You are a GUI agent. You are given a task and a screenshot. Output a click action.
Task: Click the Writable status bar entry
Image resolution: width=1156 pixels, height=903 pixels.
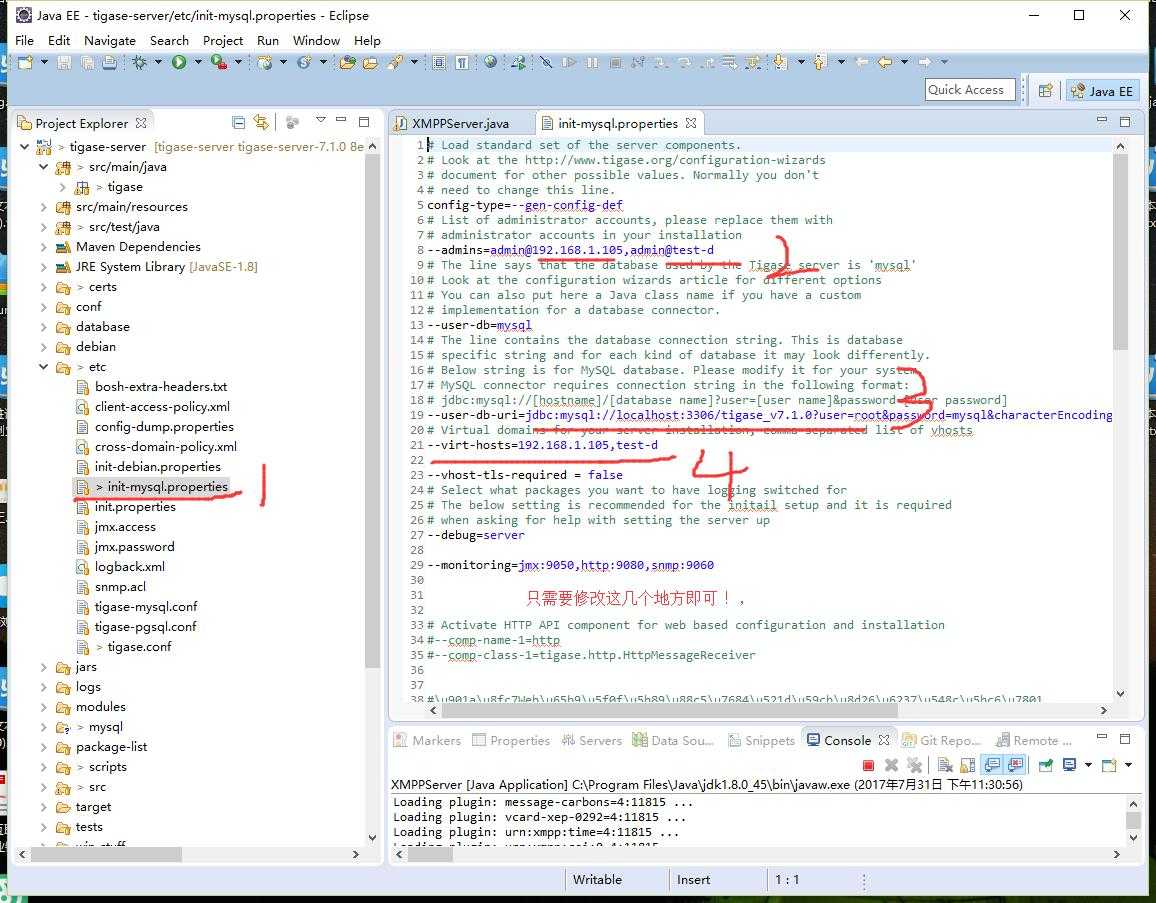[x=597, y=880]
